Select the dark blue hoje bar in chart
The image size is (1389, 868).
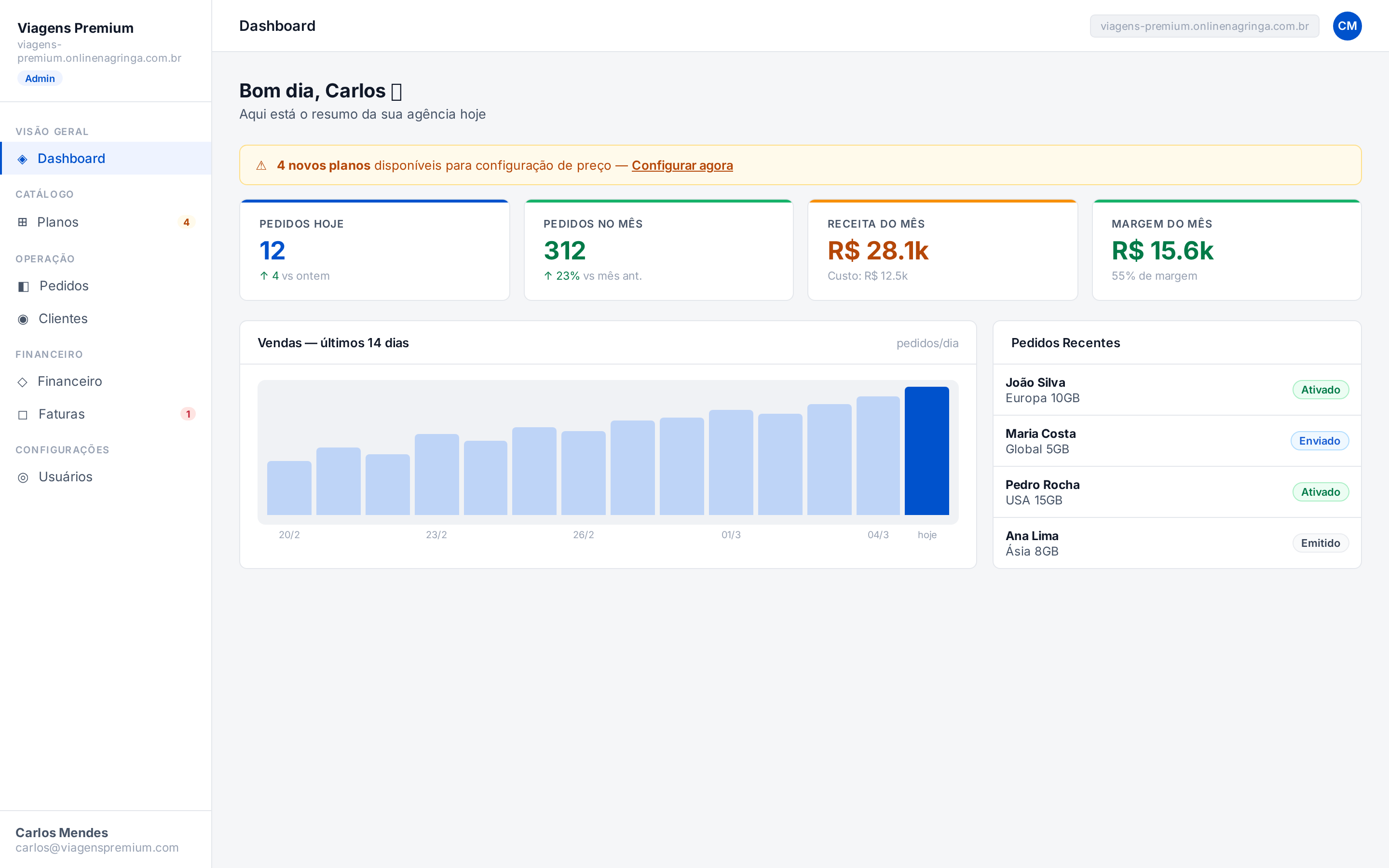click(926, 451)
